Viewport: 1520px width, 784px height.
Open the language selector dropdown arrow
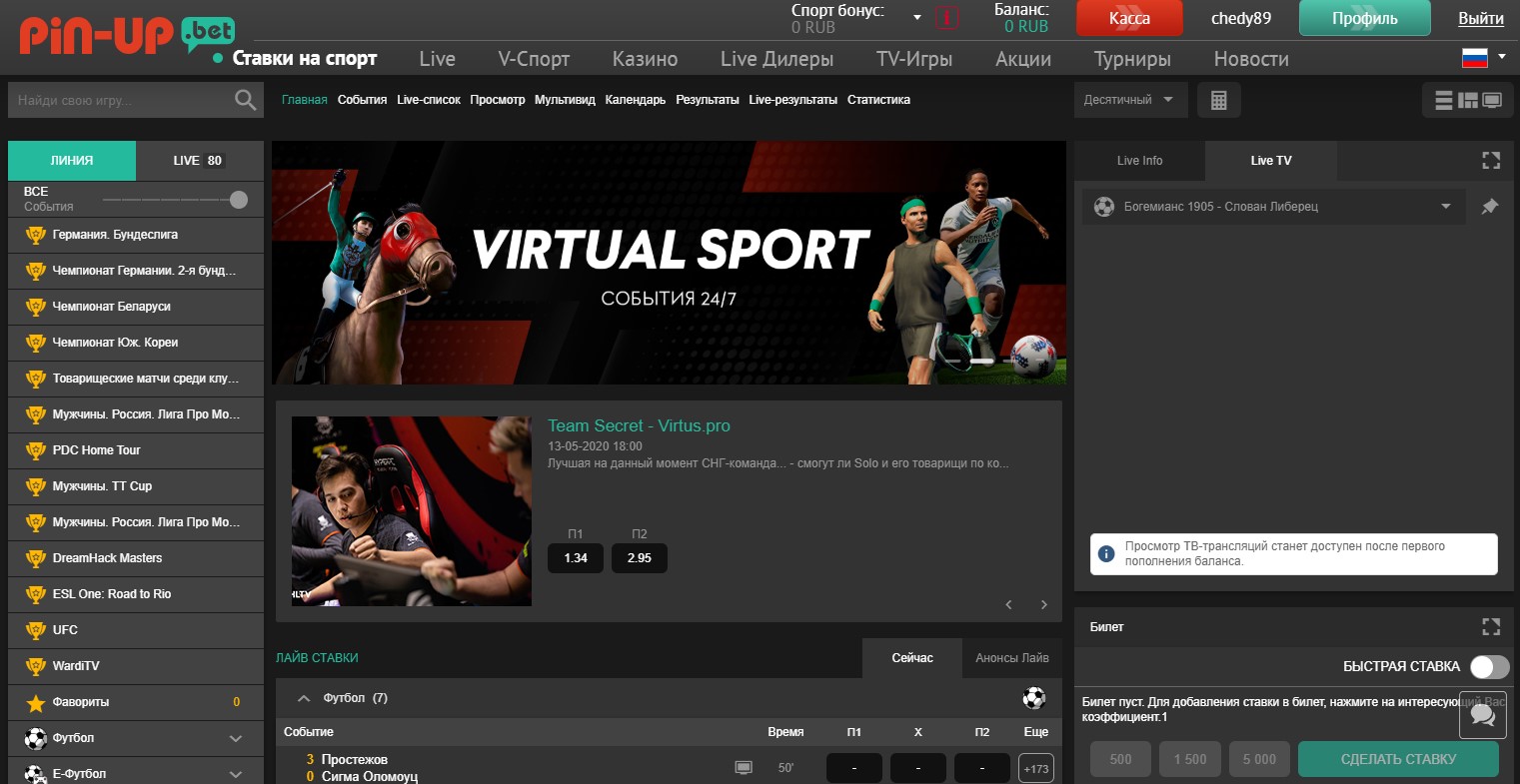click(x=1501, y=57)
